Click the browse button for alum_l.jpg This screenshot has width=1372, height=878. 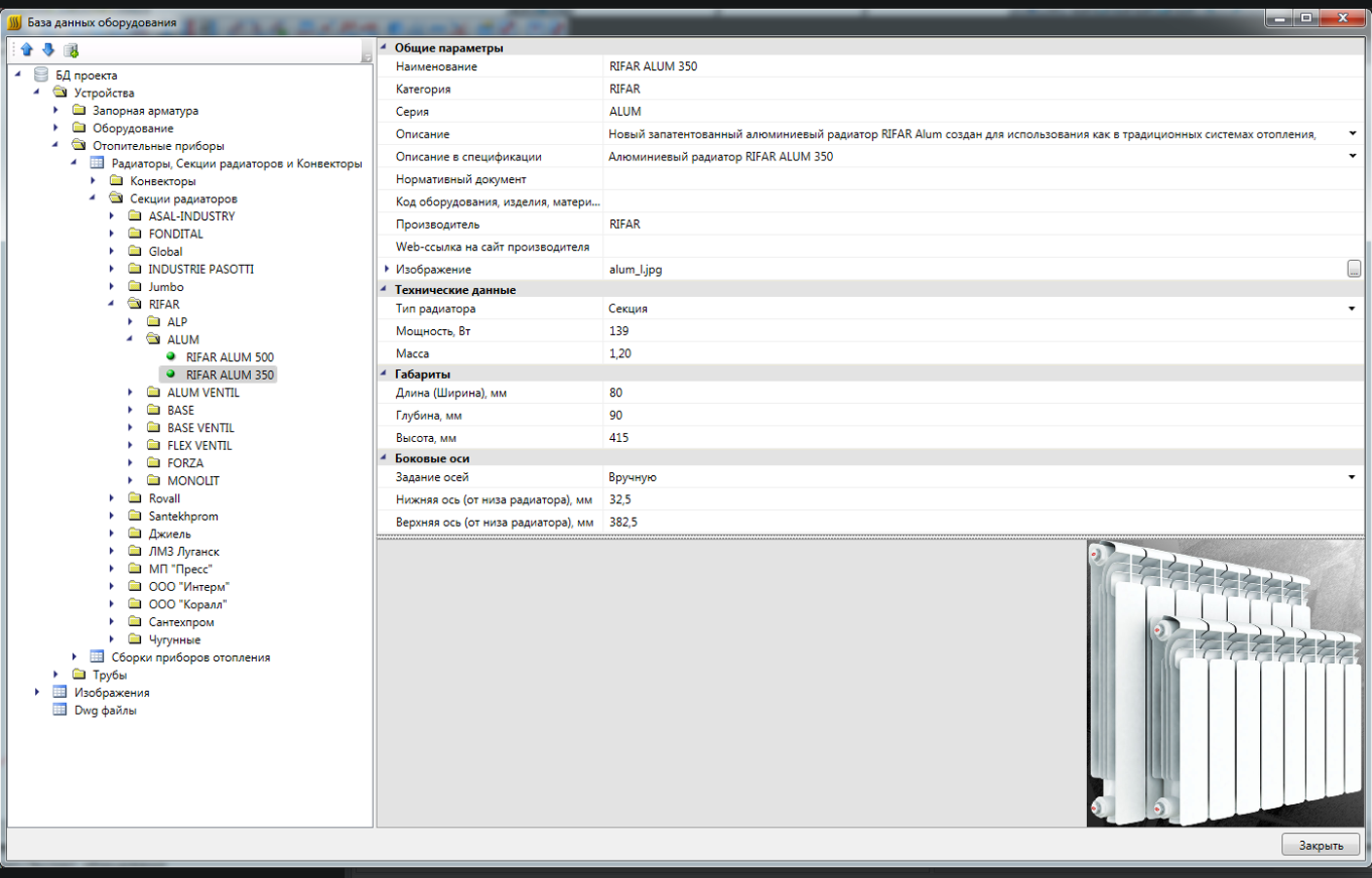coord(1354,269)
